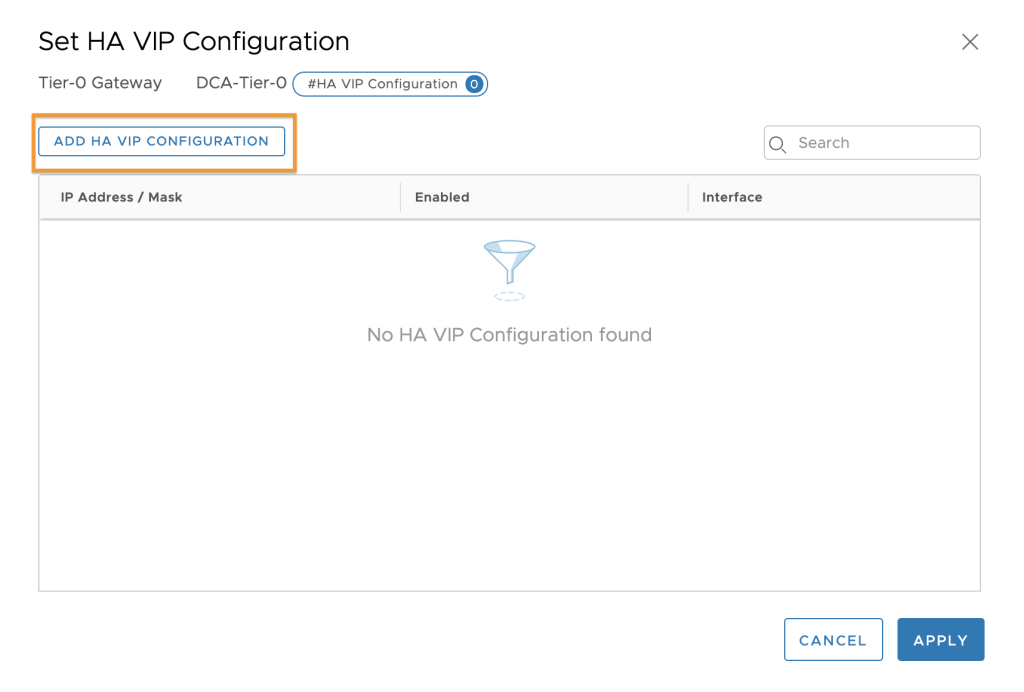Click the Set HA VIP Configuration title
This screenshot has width=1024, height=692.
point(194,41)
